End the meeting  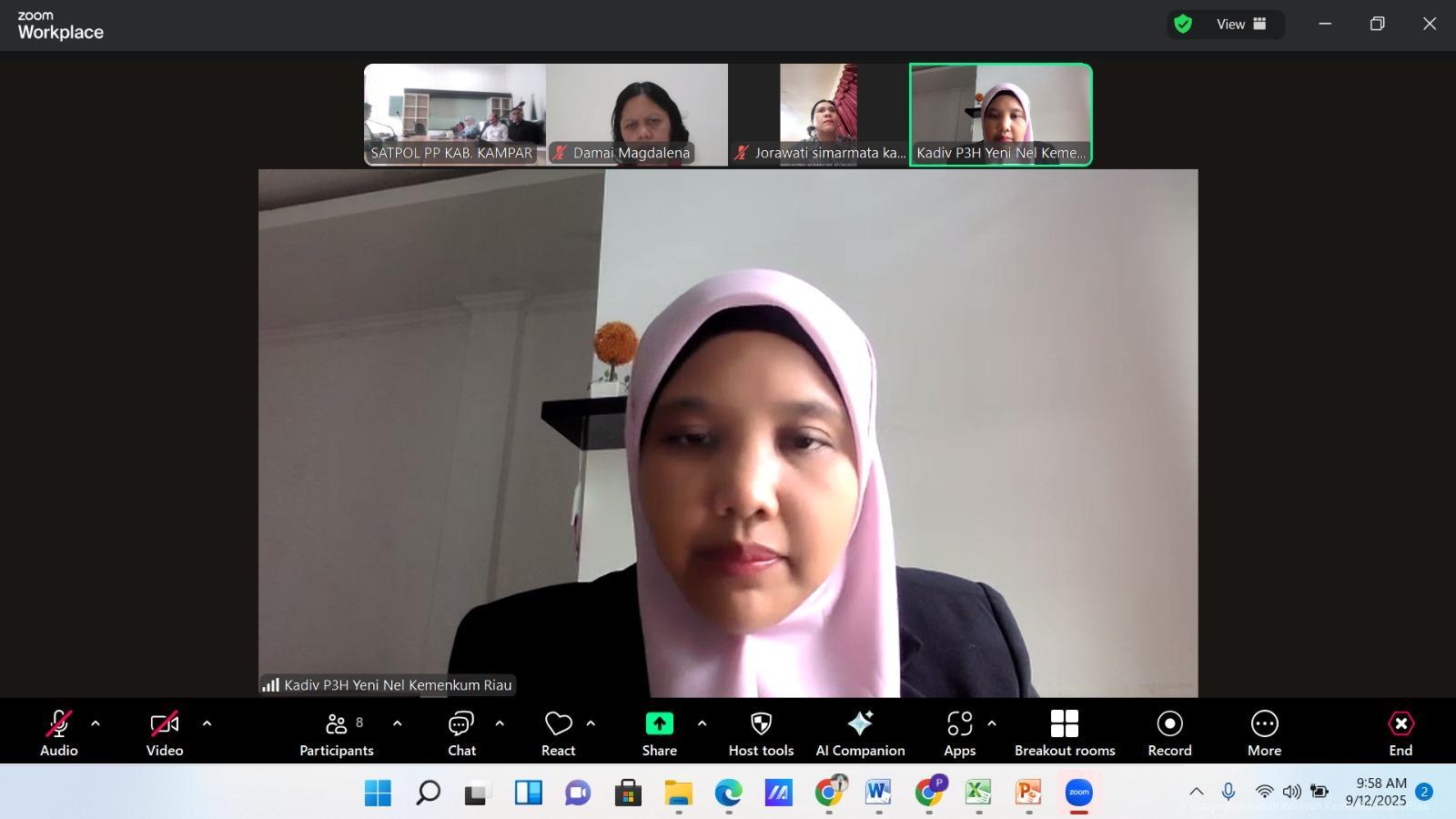[1400, 733]
